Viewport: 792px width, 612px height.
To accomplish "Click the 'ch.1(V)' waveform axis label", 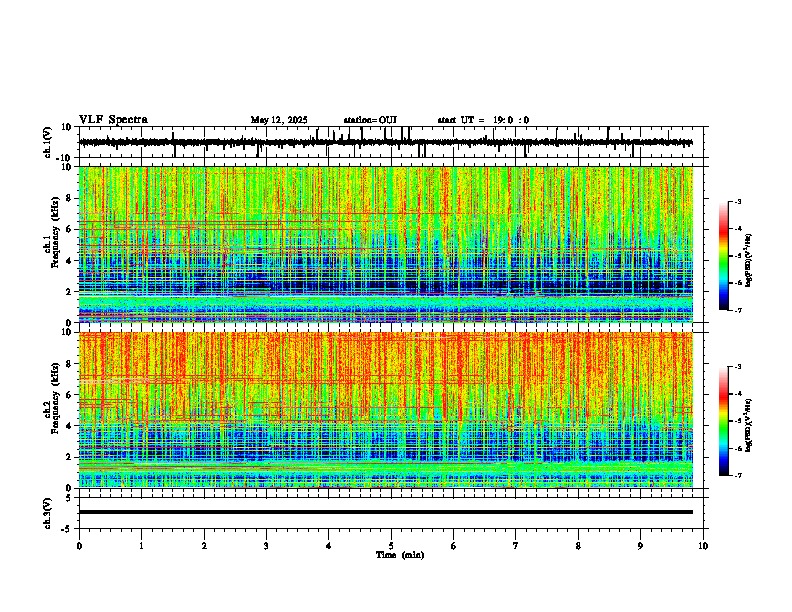I will point(48,142).
